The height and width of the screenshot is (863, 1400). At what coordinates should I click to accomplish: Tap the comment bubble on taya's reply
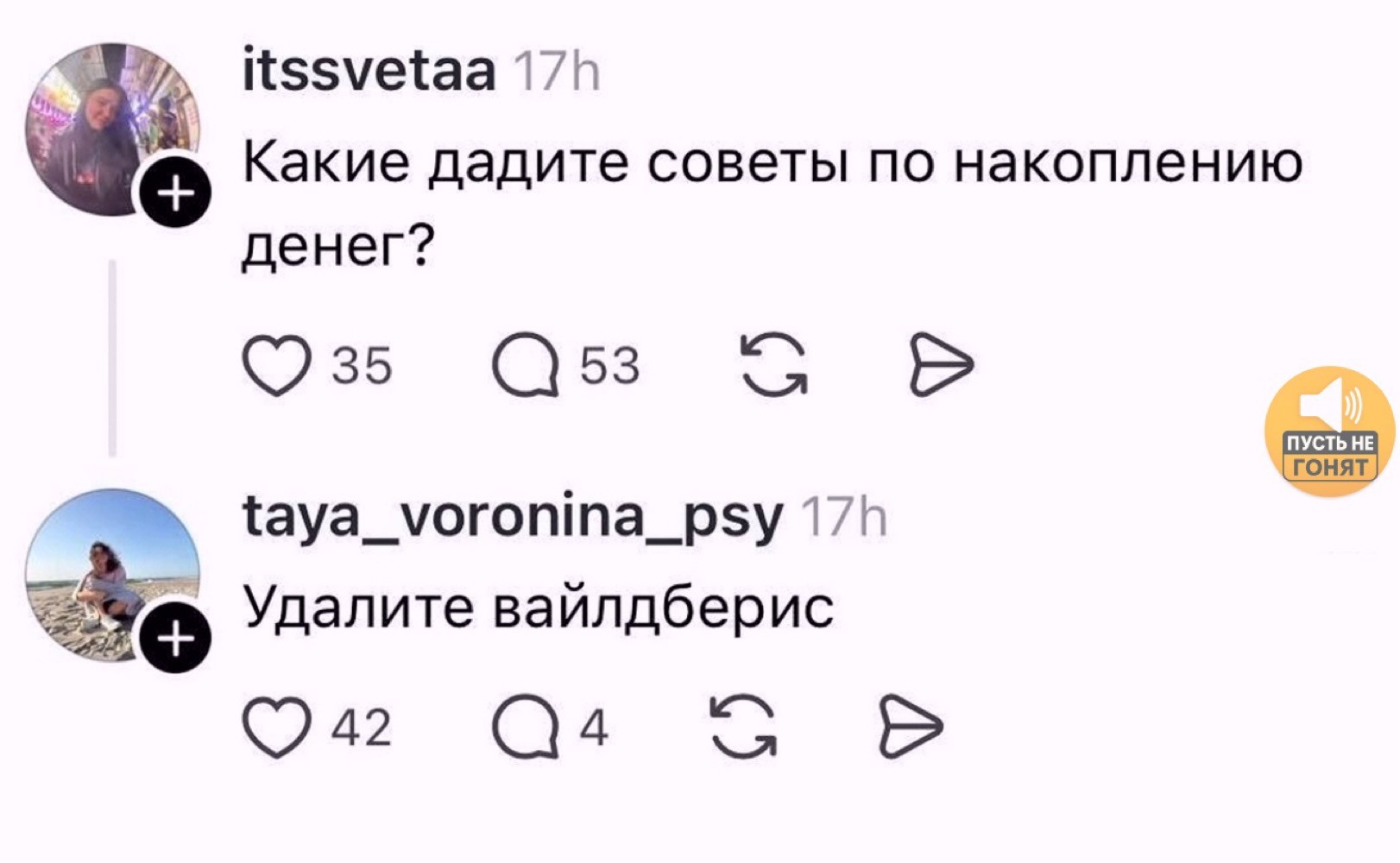[525, 728]
